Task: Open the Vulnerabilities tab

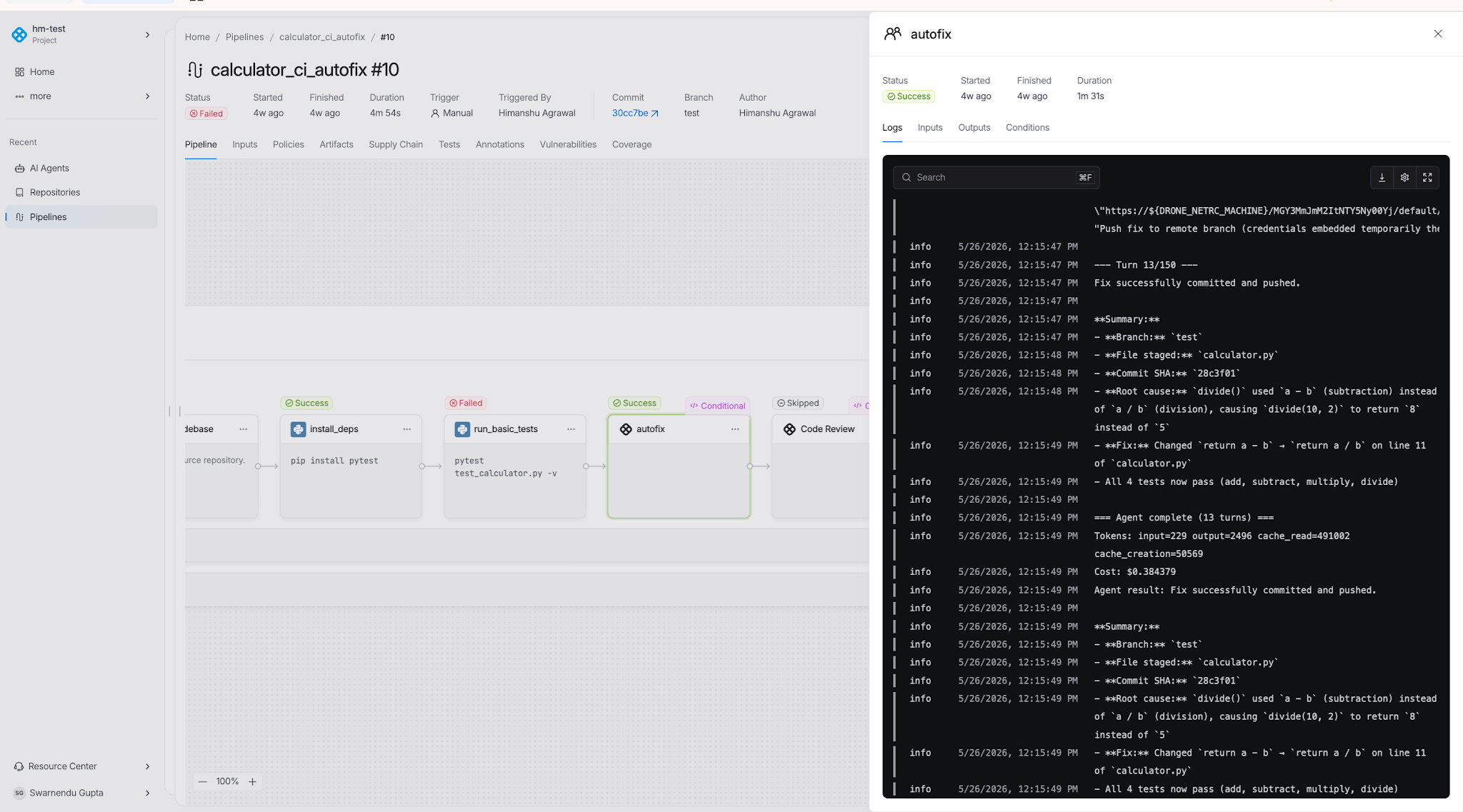Action: [568, 144]
